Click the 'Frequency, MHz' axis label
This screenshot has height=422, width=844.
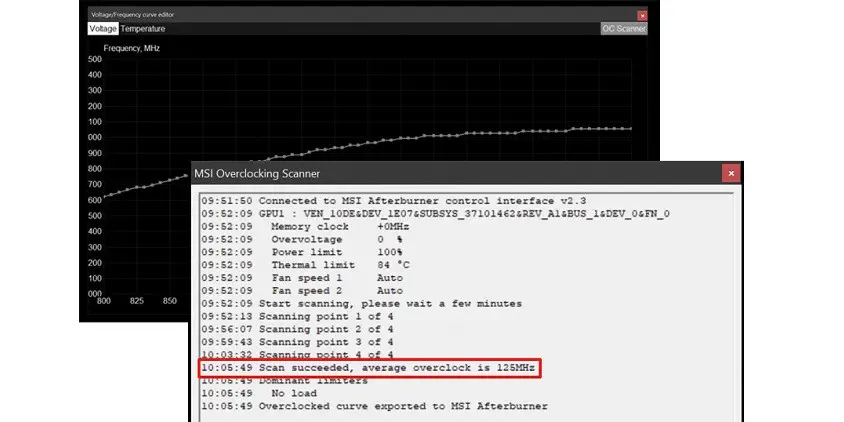coord(132,48)
